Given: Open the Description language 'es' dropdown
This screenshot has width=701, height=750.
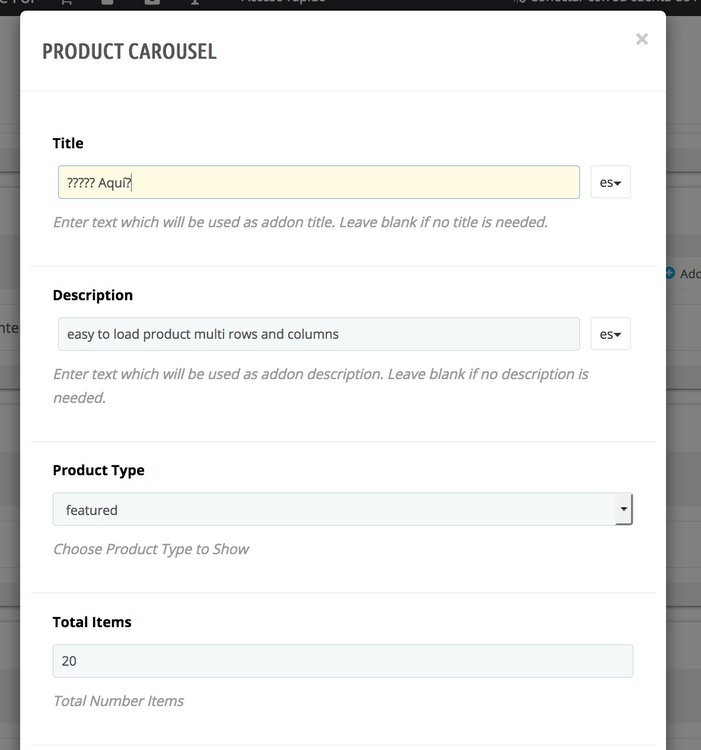Looking at the screenshot, I should [x=610, y=334].
